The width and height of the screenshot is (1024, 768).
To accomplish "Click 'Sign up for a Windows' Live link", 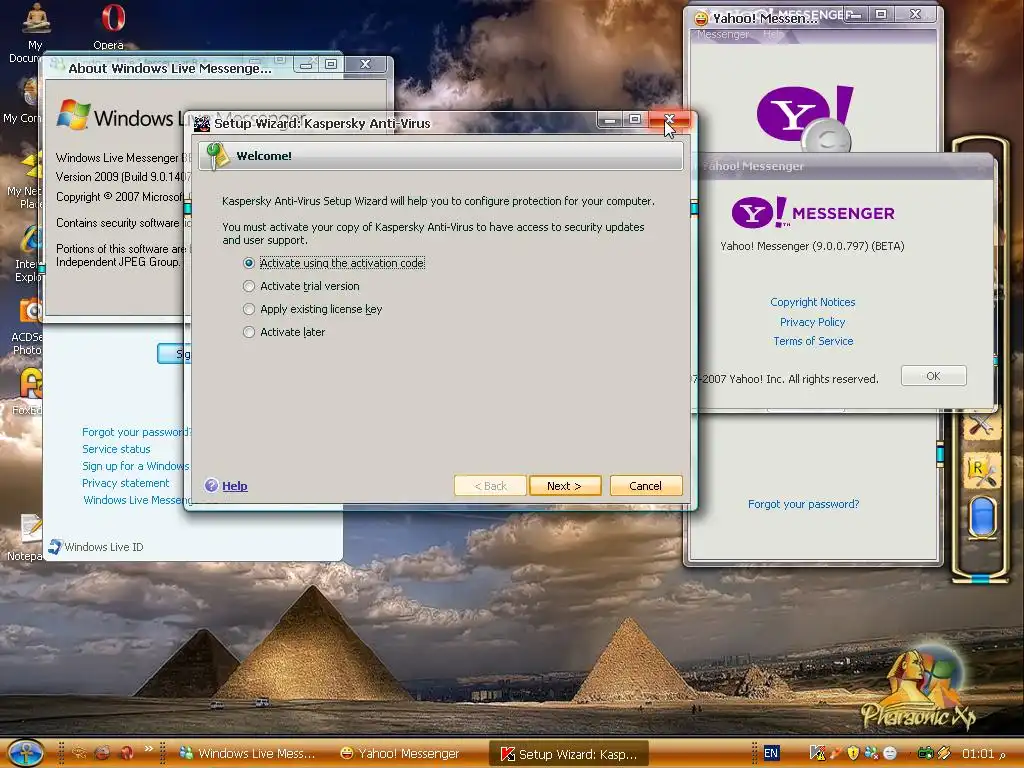I will coord(135,466).
